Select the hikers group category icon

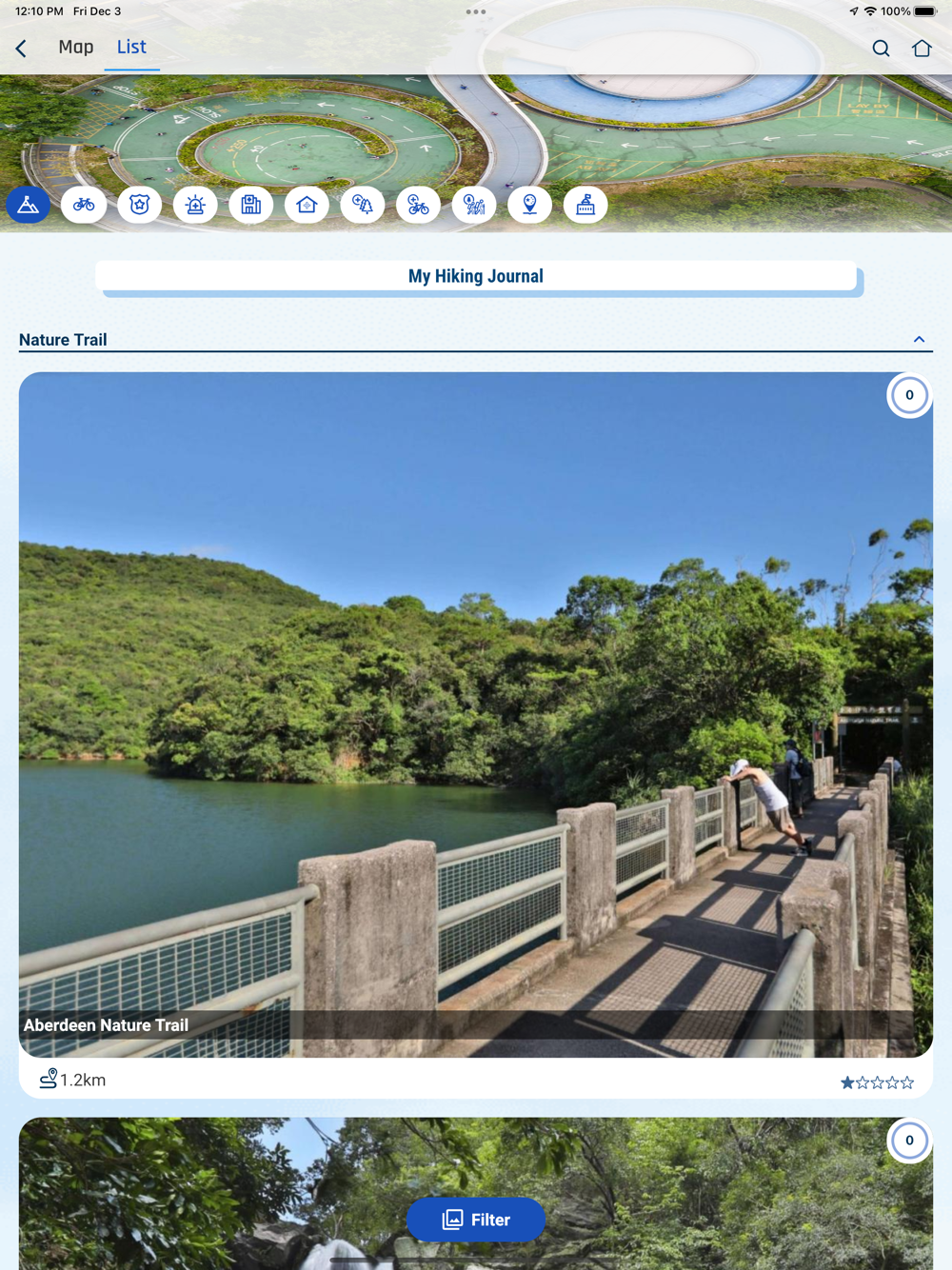pos(474,205)
